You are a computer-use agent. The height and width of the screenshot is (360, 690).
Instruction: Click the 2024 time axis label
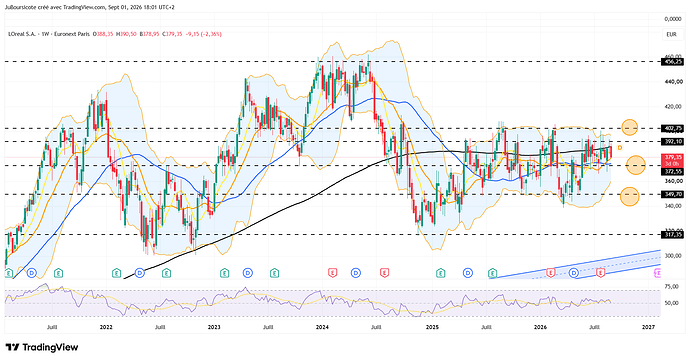322,327
